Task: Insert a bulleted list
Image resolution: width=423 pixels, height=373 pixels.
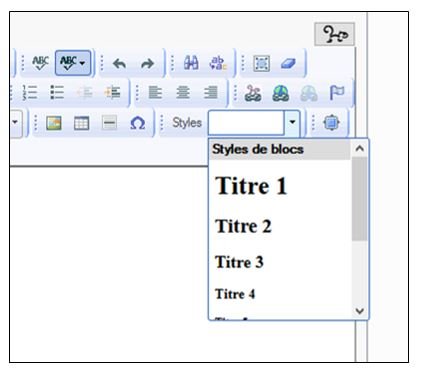Action: pyautogui.click(x=57, y=92)
